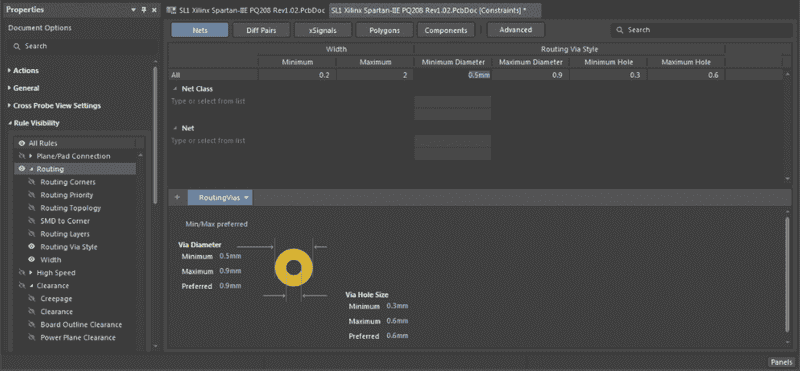Pin the Properties panel
800x371 pixels.
point(144,10)
